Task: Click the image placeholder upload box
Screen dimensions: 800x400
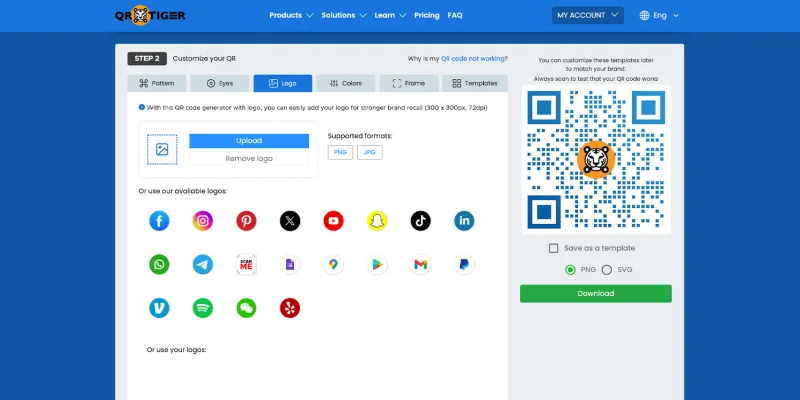Action: tap(162, 149)
